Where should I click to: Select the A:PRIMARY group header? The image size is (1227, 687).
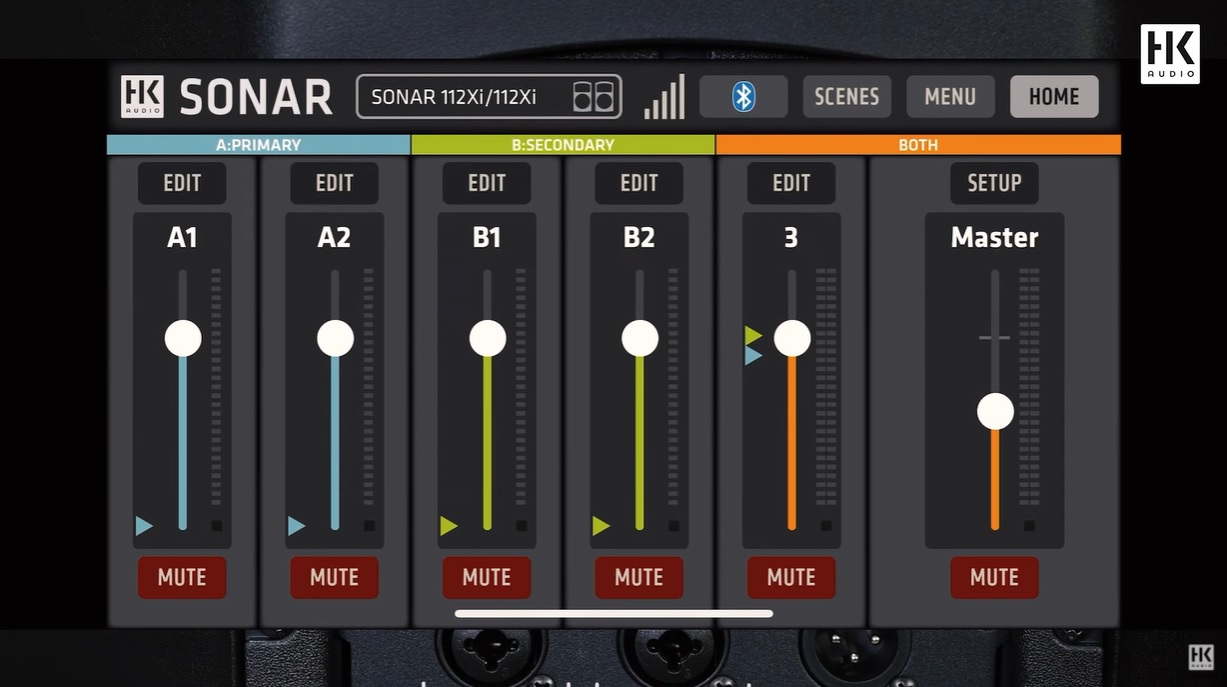(x=258, y=145)
